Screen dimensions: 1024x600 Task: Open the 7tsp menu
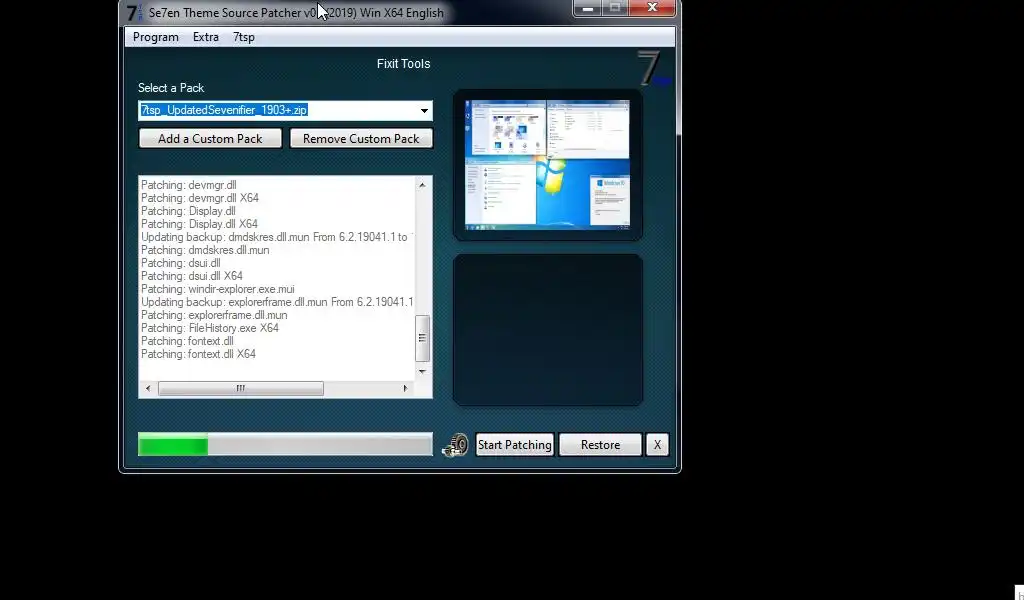[x=244, y=37]
